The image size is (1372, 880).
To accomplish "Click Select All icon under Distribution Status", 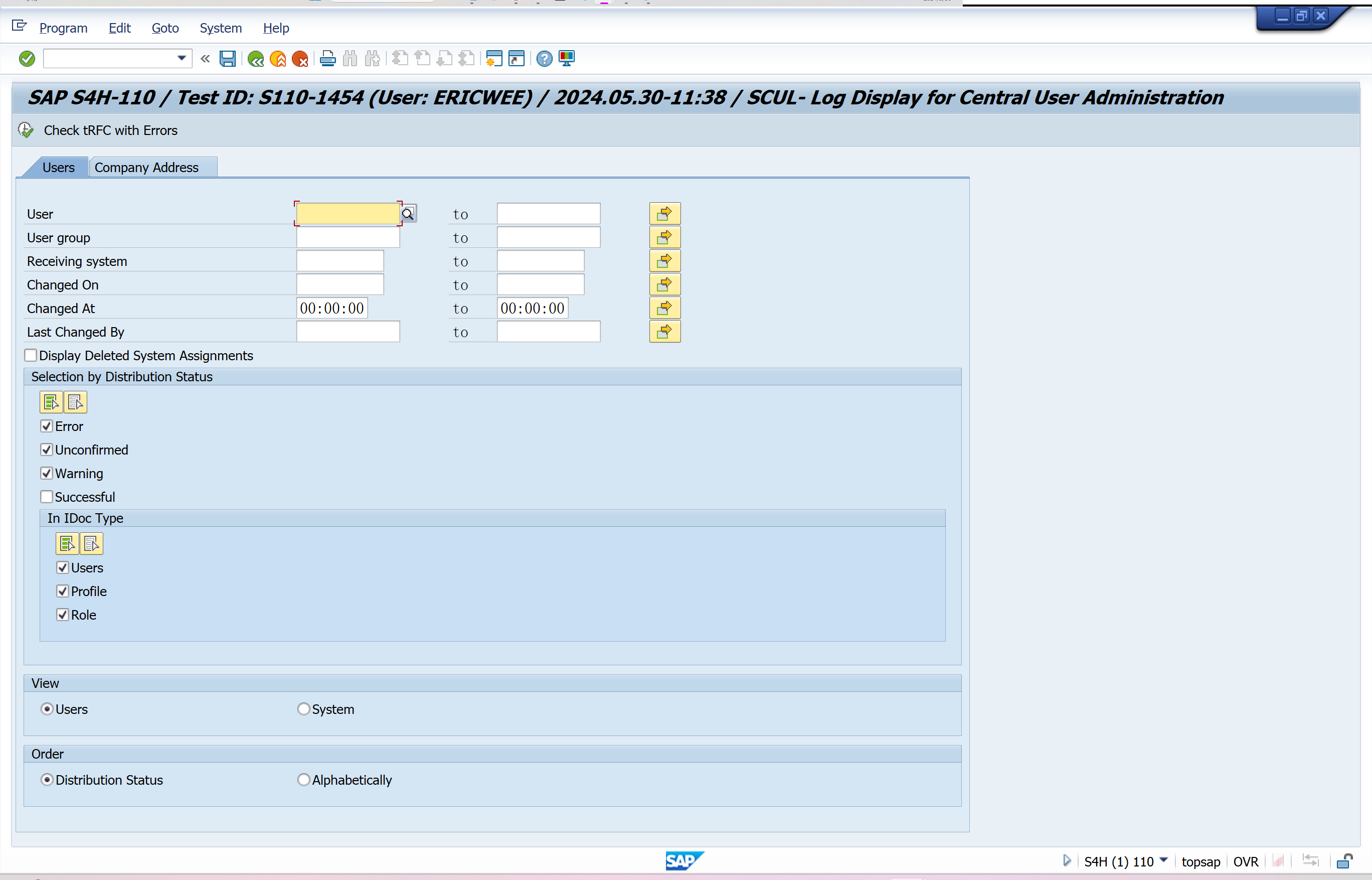I will 51,402.
